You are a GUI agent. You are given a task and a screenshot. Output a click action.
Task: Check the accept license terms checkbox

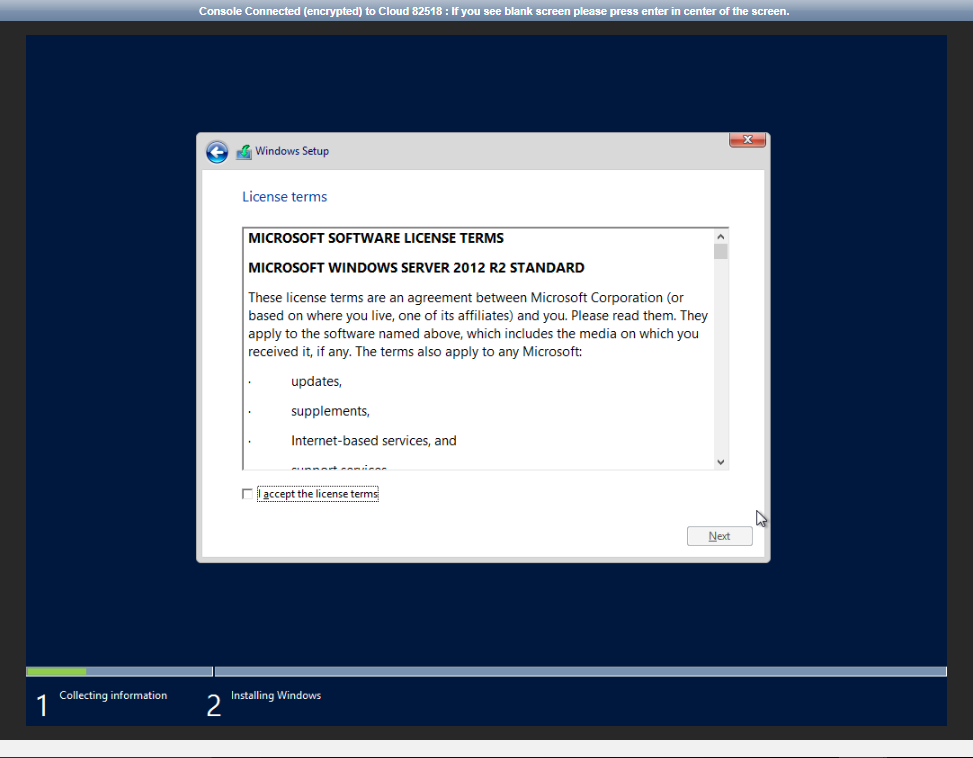247,494
